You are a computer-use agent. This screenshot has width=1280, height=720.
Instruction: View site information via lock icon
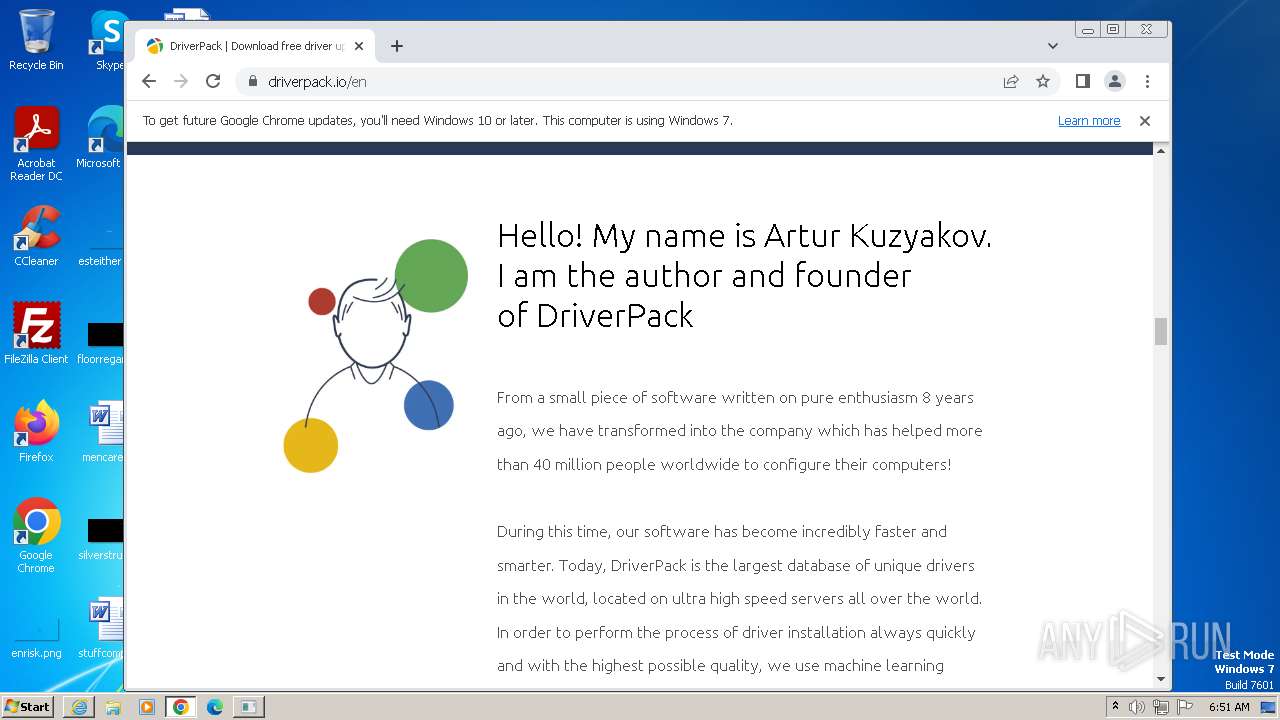click(x=252, y=81)
